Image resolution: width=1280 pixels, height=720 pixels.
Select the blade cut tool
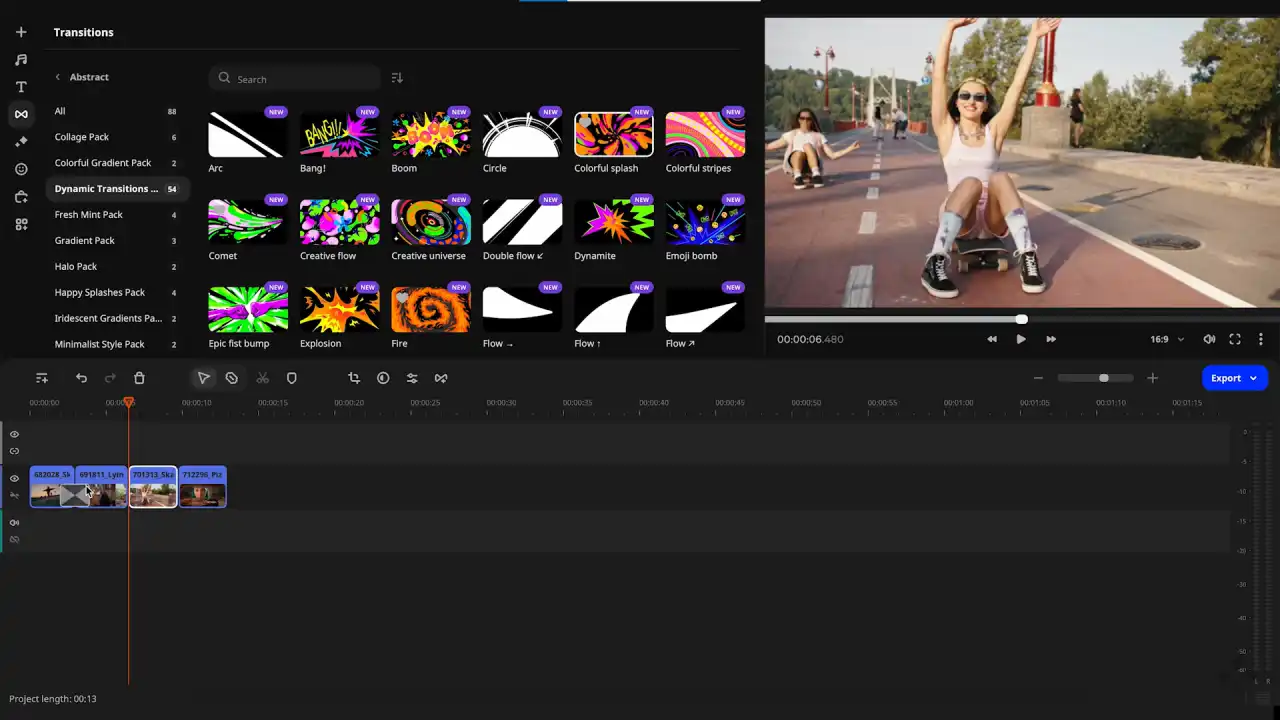pos(232,378)
